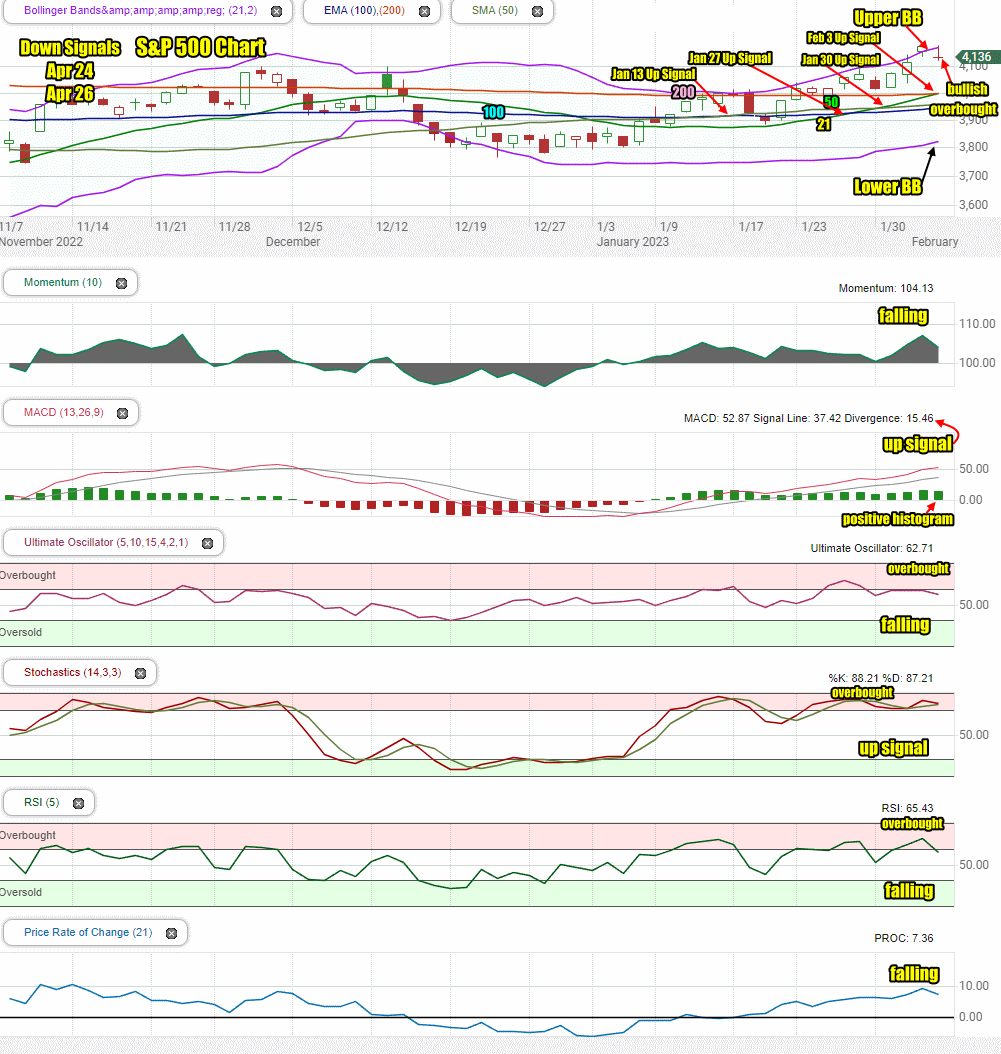Click the Stochastics (14,3,3) indicator label
This screenshot has width=1001, height=1054.
pyautogui.click(x=73, y=672)
